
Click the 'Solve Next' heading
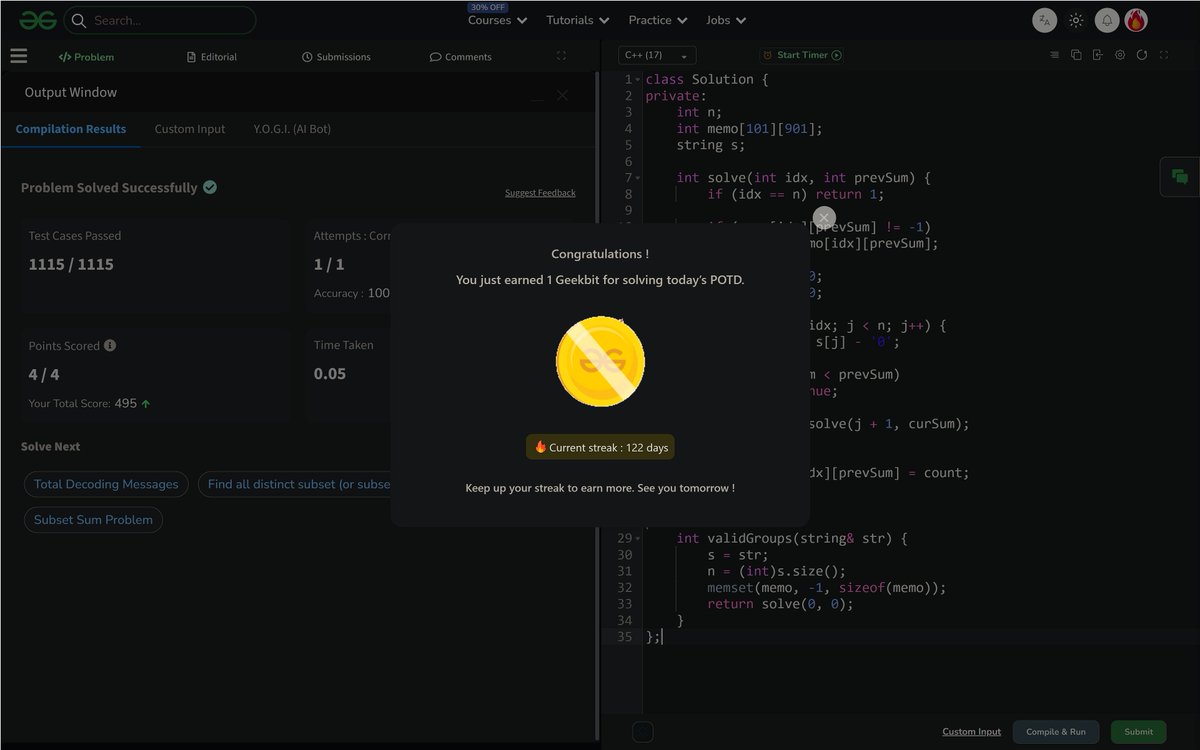pos(50,446)
